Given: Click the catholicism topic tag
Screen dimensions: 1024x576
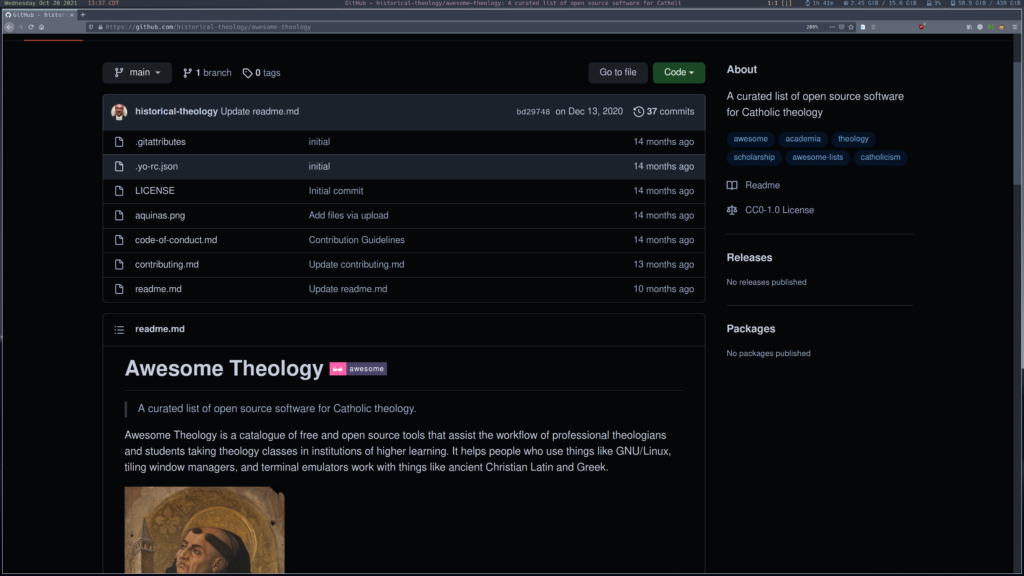Looking at the screenshot, I should 880,157.
